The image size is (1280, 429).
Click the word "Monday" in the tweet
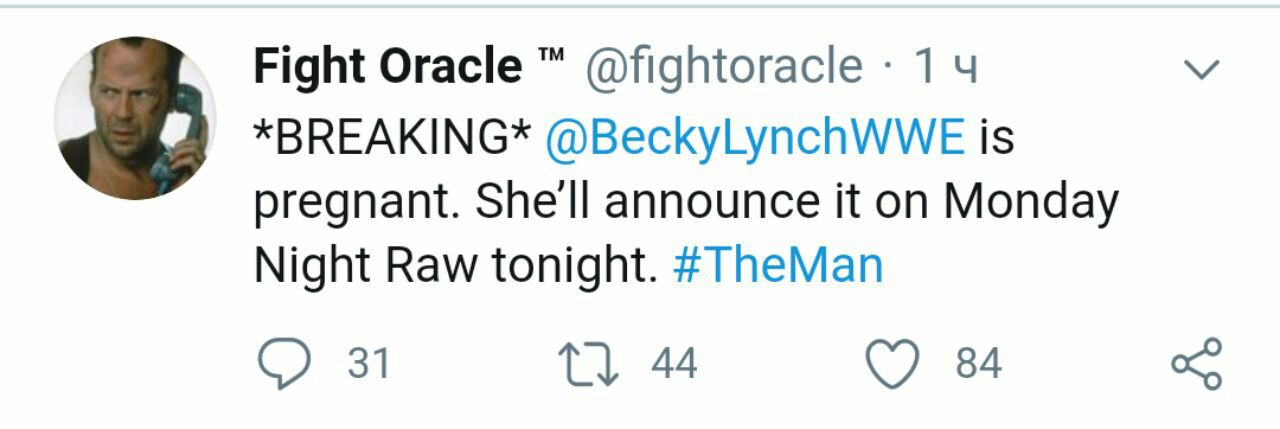(x=1030, y=202)
